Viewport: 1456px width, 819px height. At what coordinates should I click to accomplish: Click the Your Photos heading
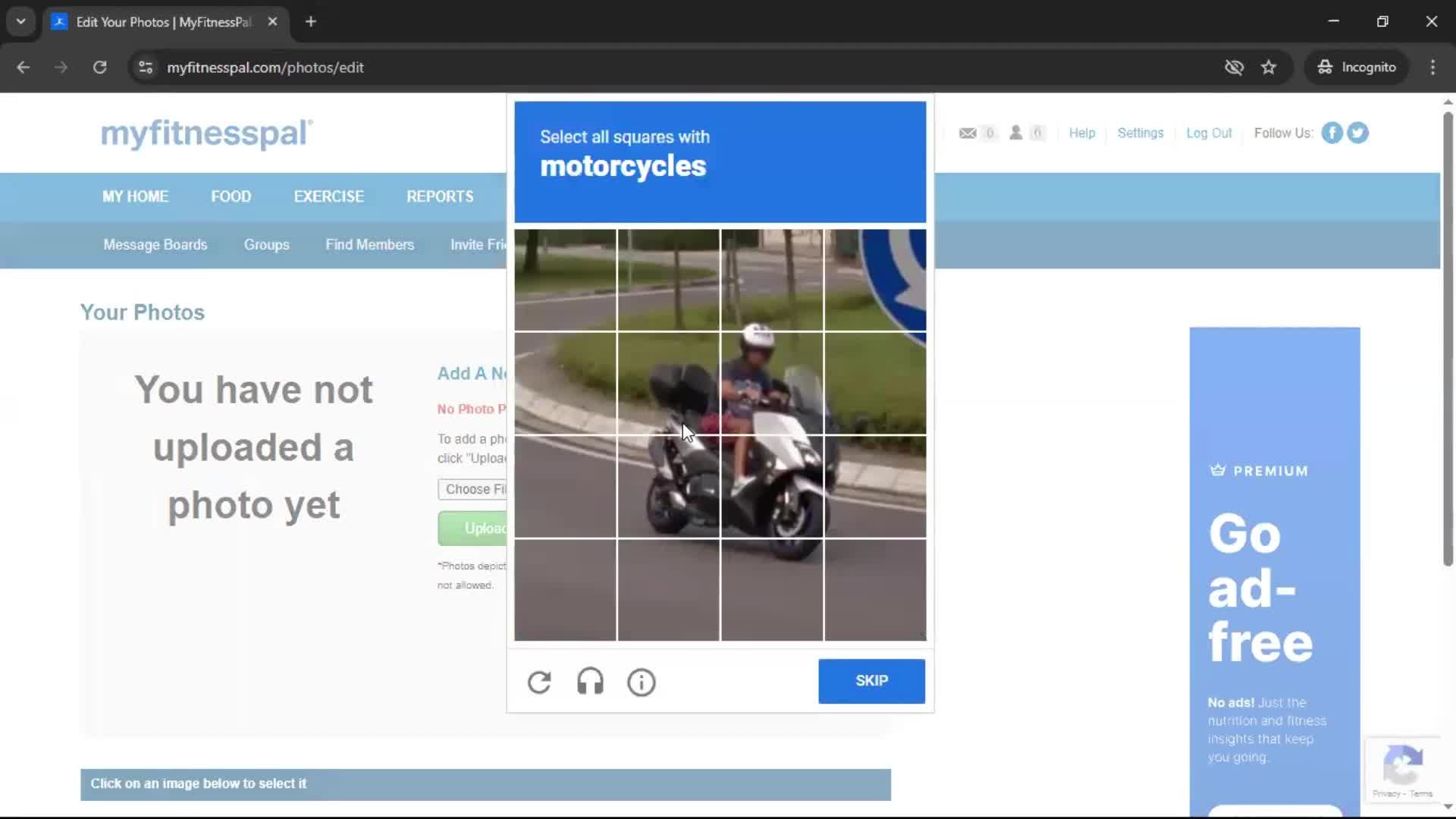pyautogui.click(x=143, y=312)
